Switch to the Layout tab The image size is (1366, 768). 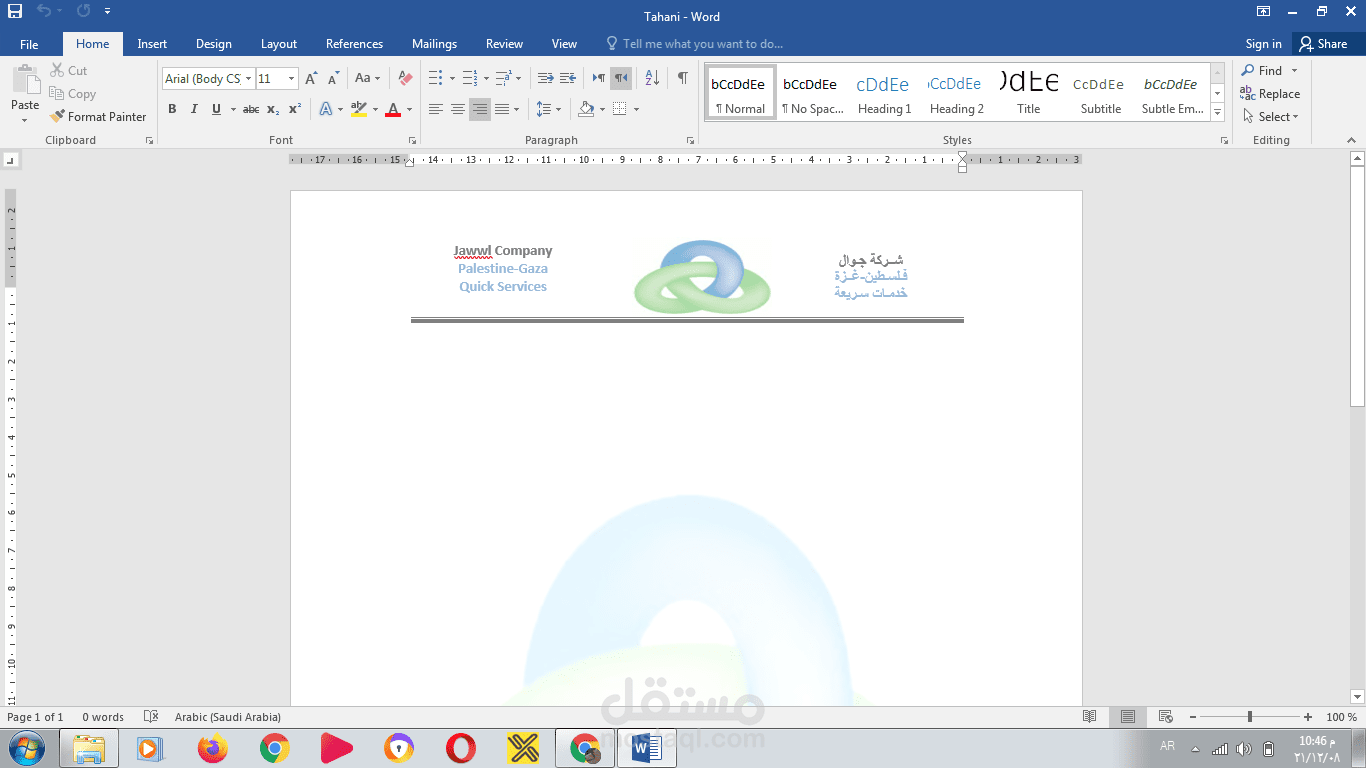pos(279,44)
